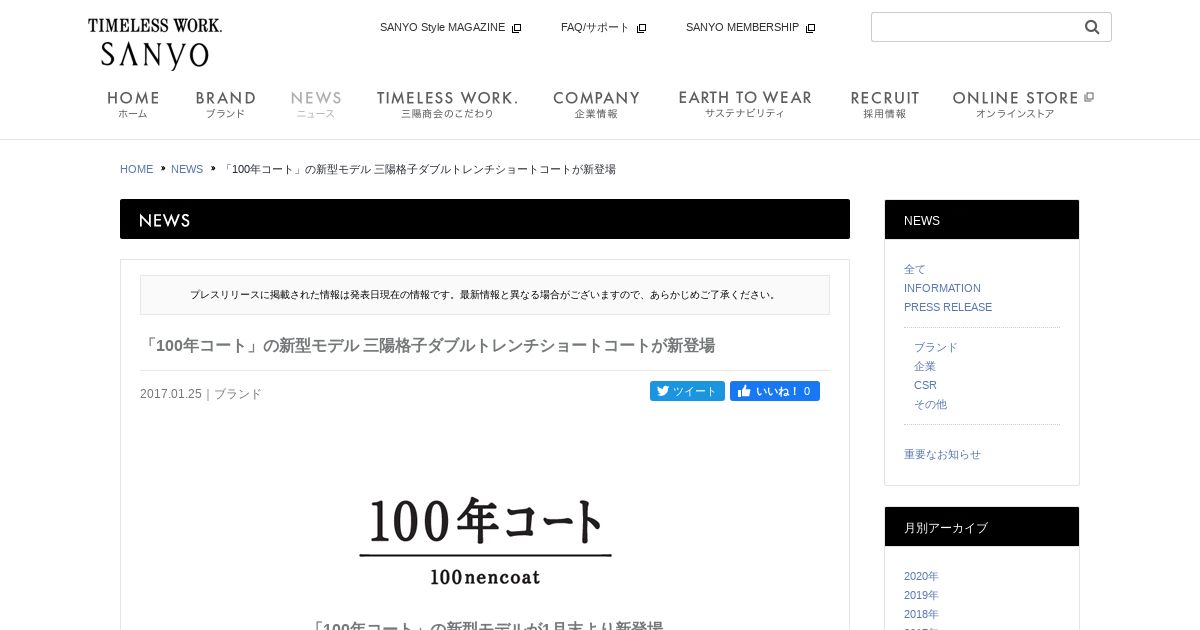Click NEWS in the breadcrumb
1200x630 pixels.
click(187, 169)
